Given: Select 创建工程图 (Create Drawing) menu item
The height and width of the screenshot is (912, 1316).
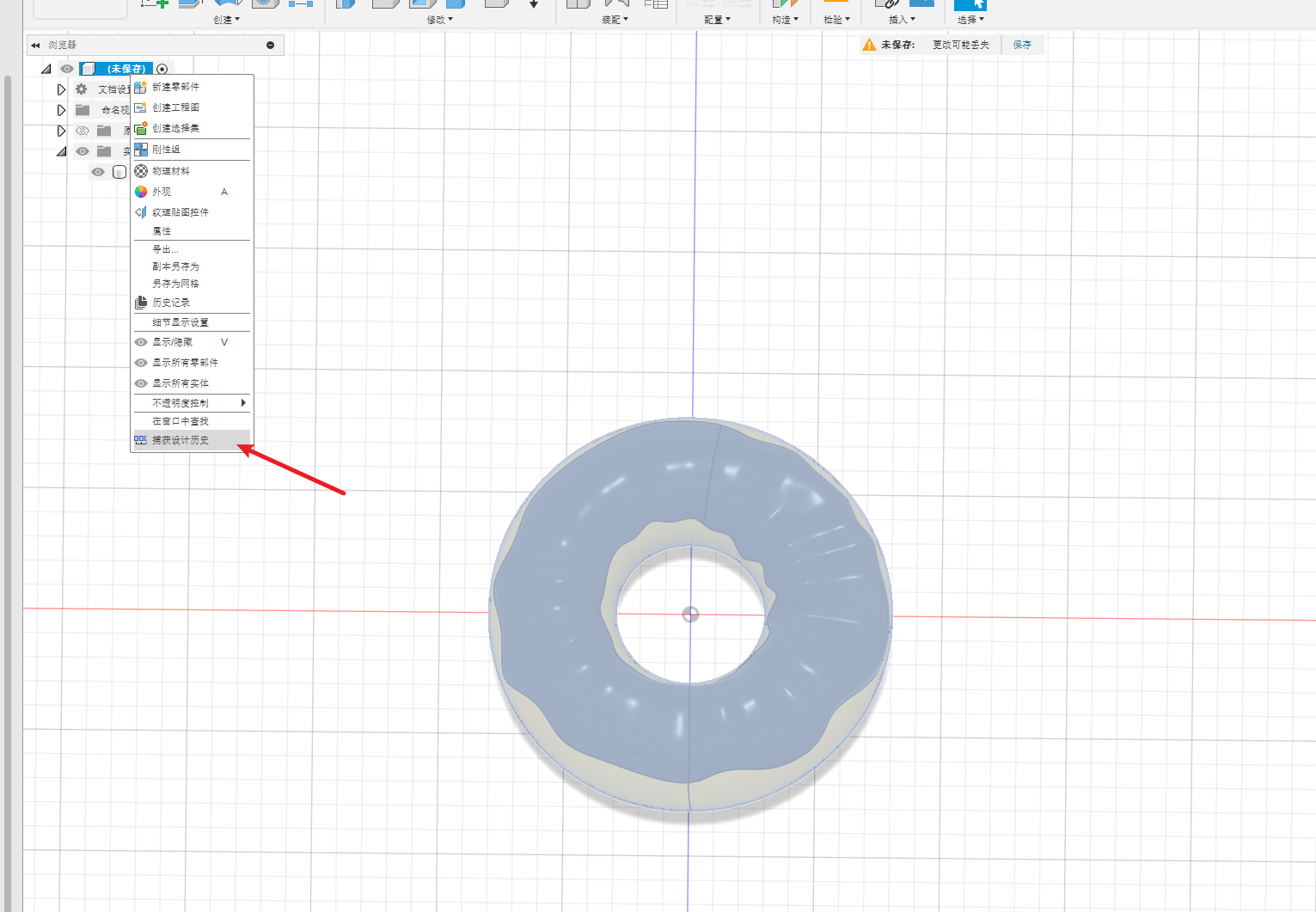Looking at the screenshot, I should (x=175, y=107).
